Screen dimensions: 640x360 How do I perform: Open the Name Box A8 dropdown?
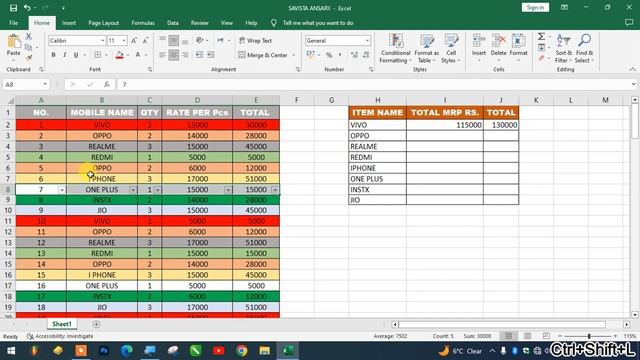point(45,84)
